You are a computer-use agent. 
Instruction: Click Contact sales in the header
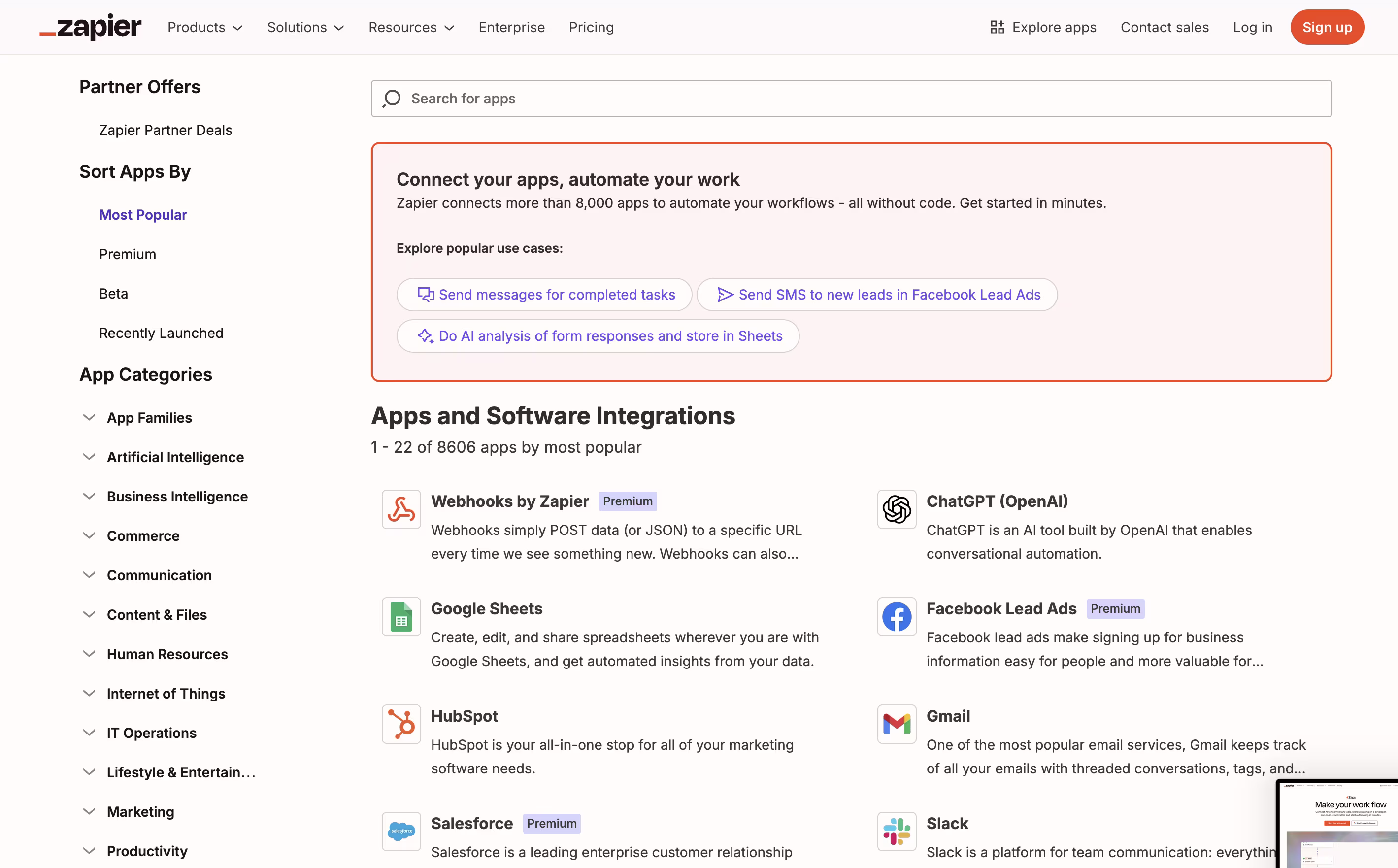click(x=1165, y=27)
